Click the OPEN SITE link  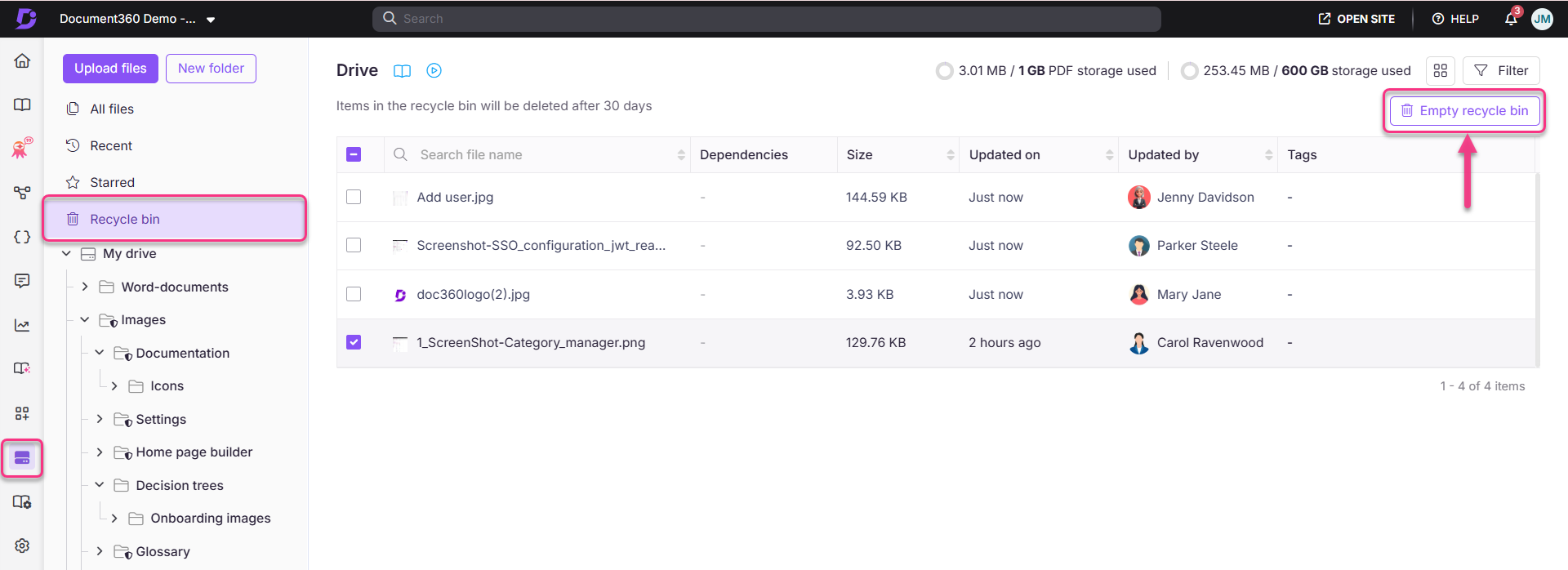pyautogui.click(x=1356, y=19)
